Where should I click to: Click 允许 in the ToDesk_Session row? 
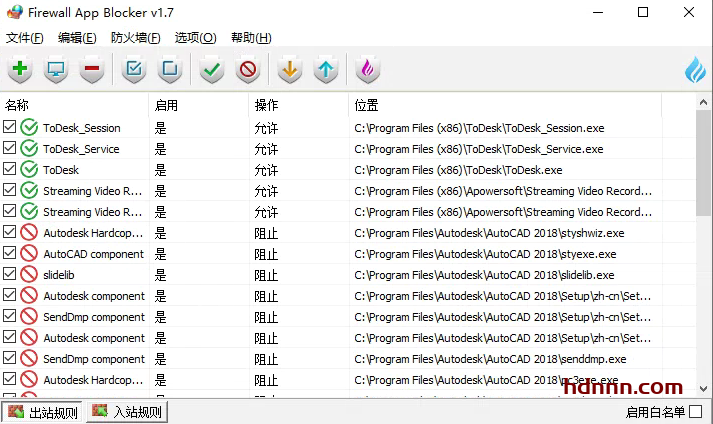point(266,128)
